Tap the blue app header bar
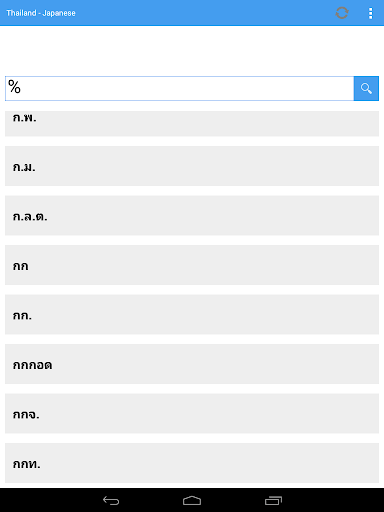Screen dimensions: 384x512 pyautogui.click(x=192, y=13)
